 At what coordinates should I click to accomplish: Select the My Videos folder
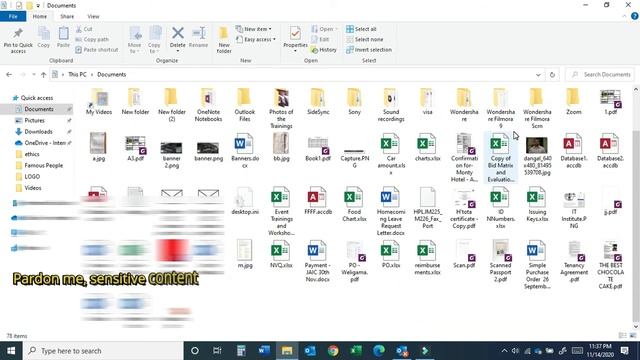[99, 102]
